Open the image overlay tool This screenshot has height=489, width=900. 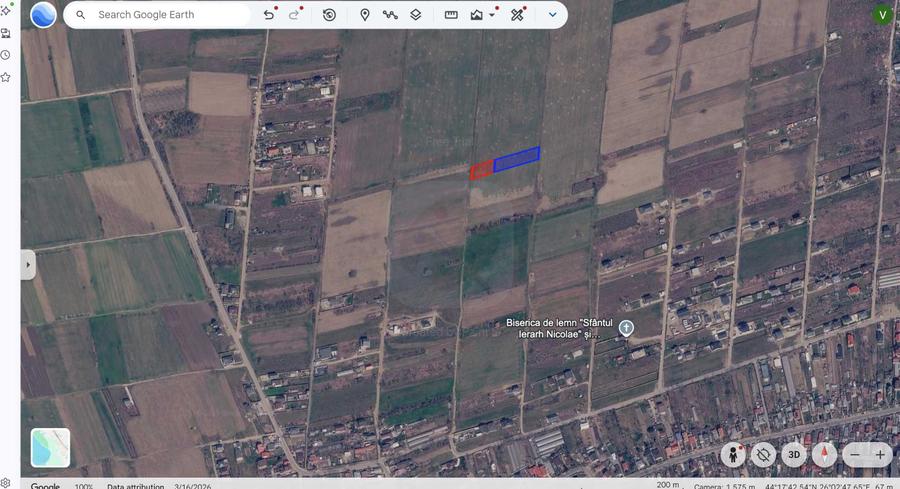pyautogui.click(x=476, y=15)
